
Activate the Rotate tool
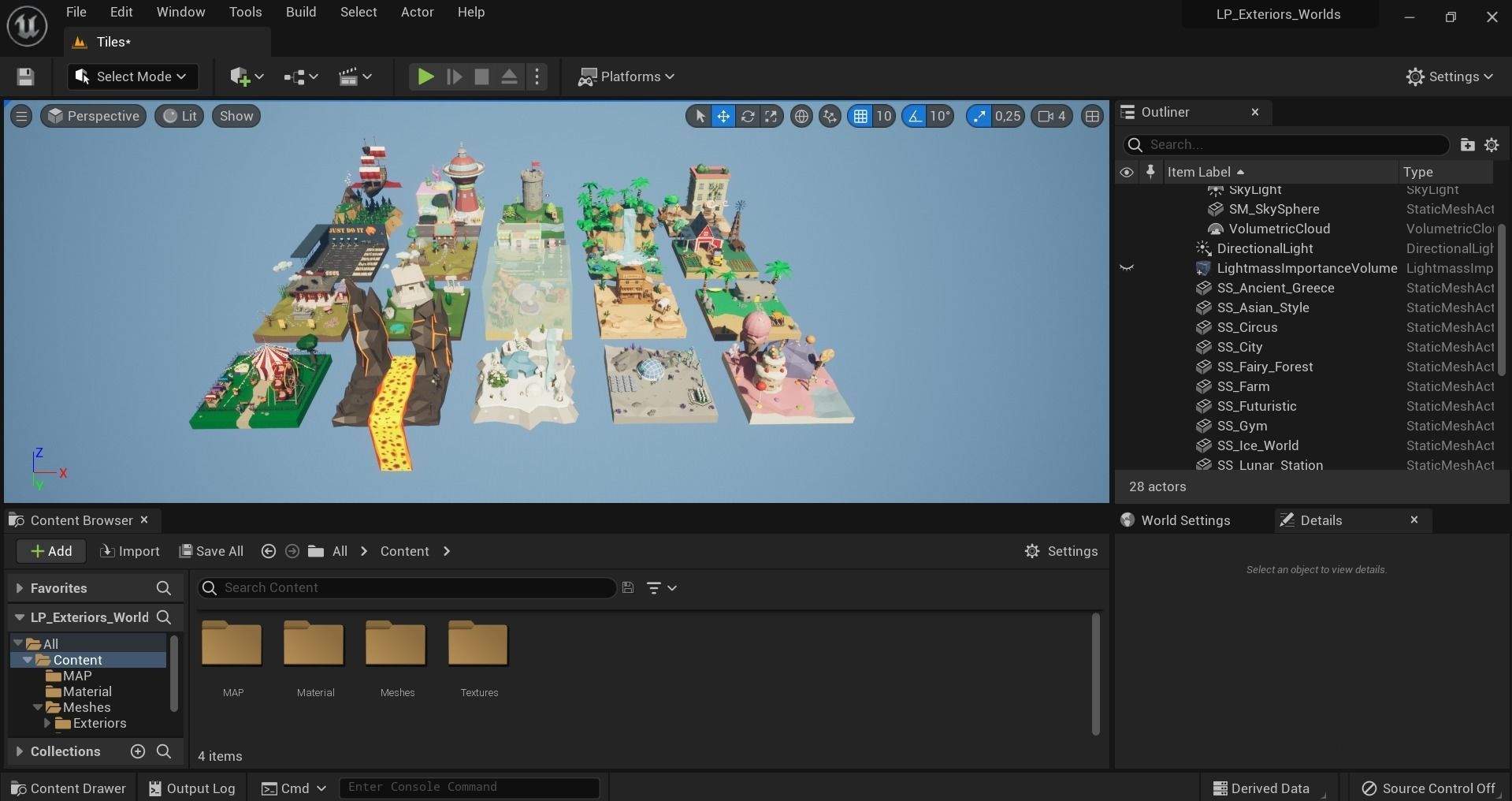pos(747,116)
